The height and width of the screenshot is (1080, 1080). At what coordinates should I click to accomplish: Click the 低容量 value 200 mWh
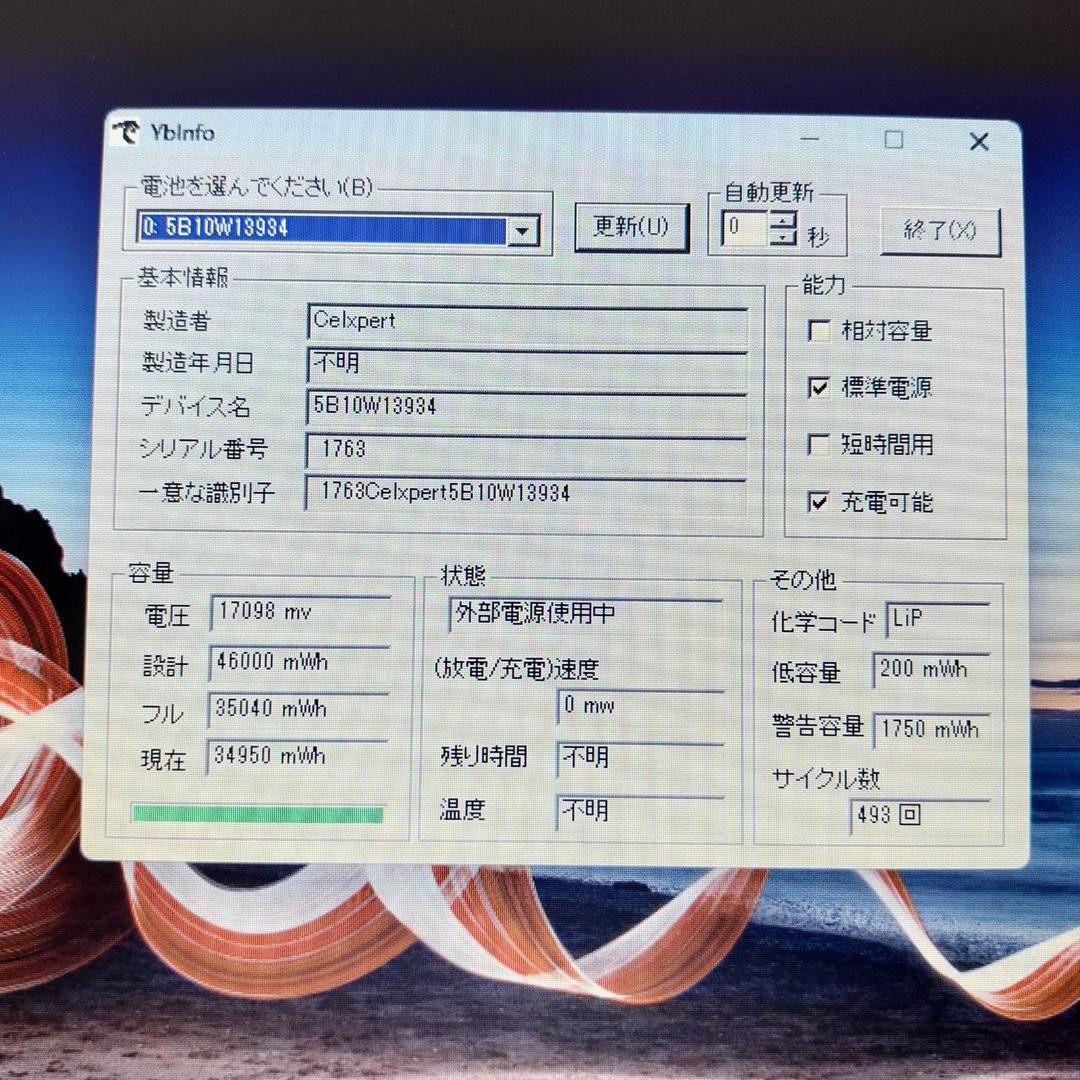pos(932,670)
